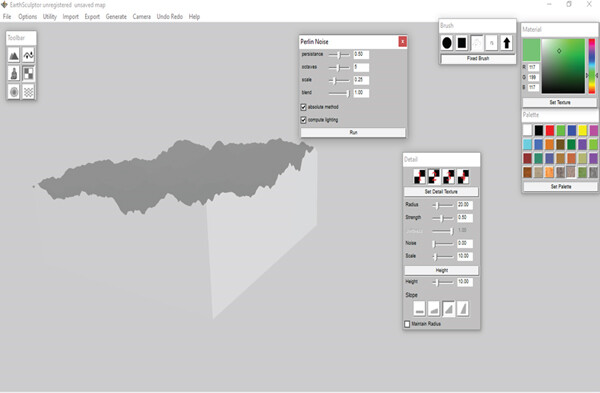Select the steepest slope icon

tap(463, 308)
